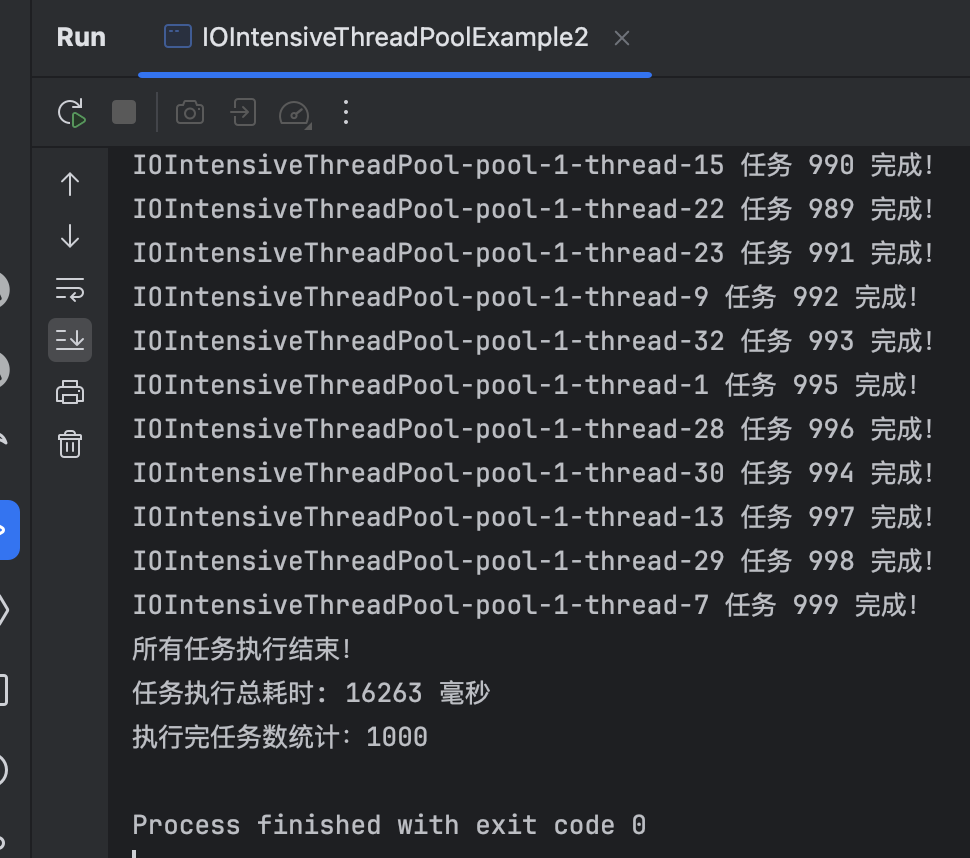Click the Run tool window title
The image size is (970, 858).
click(81, 38)
